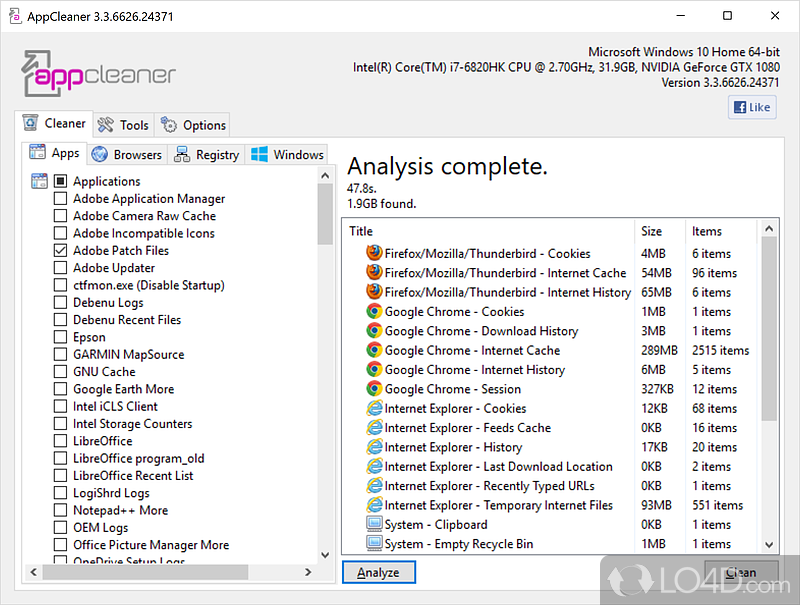800x605 pixels.
Task: Click the Chrome icon beside Google Chrome - Session
Action: pos(374,389)
